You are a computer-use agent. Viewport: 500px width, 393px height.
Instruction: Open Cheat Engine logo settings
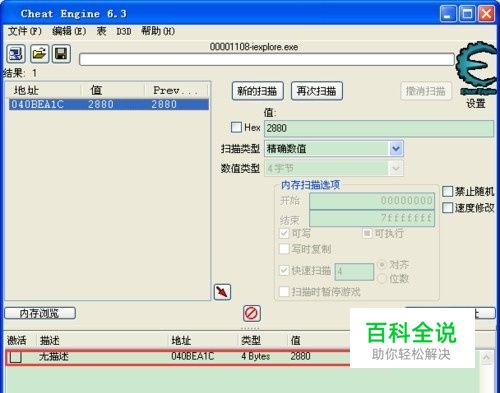tap(477, 68)
